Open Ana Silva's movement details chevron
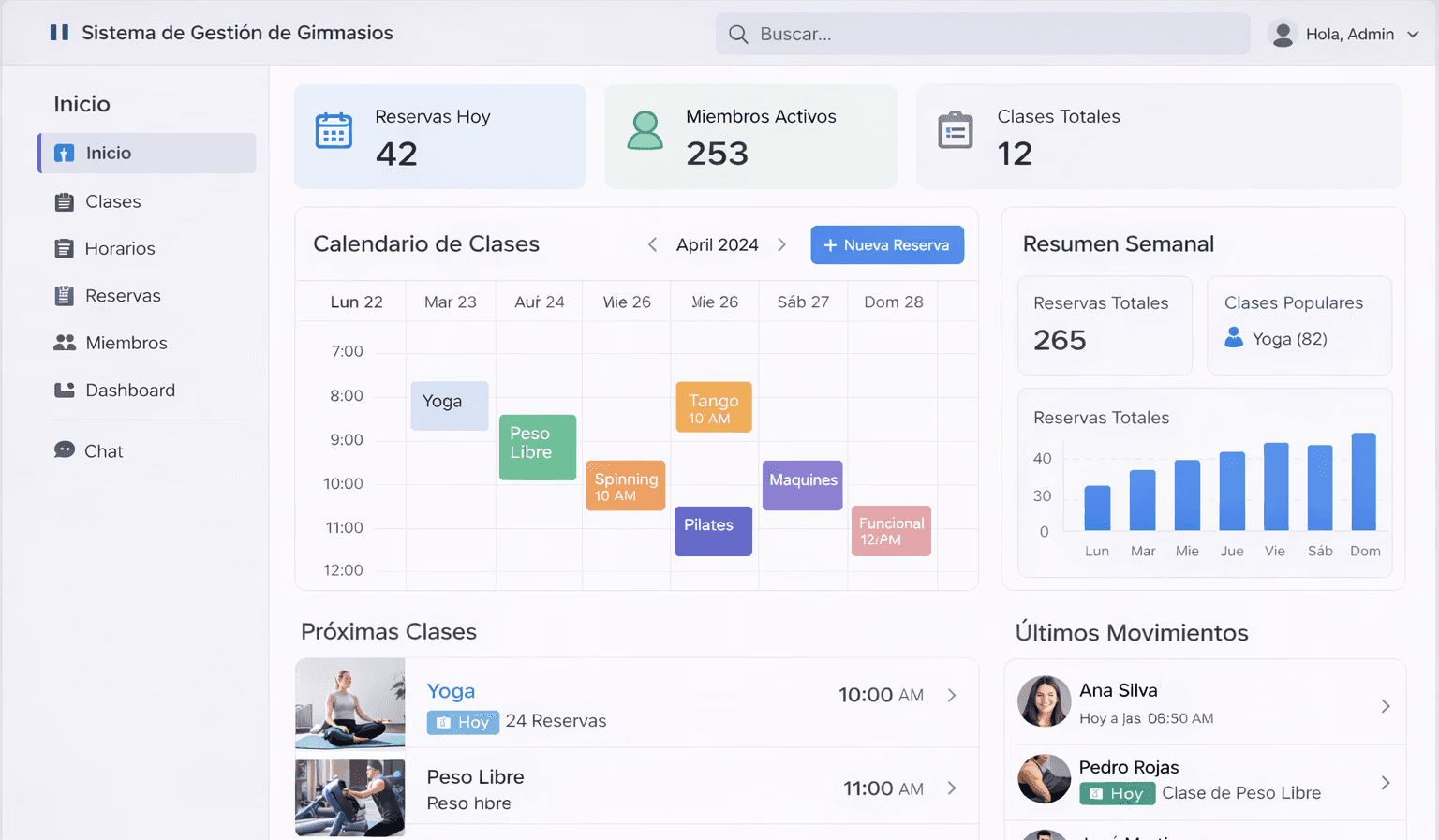The width and height of the screenshot is (1439, 840). tap(1385, 706)
